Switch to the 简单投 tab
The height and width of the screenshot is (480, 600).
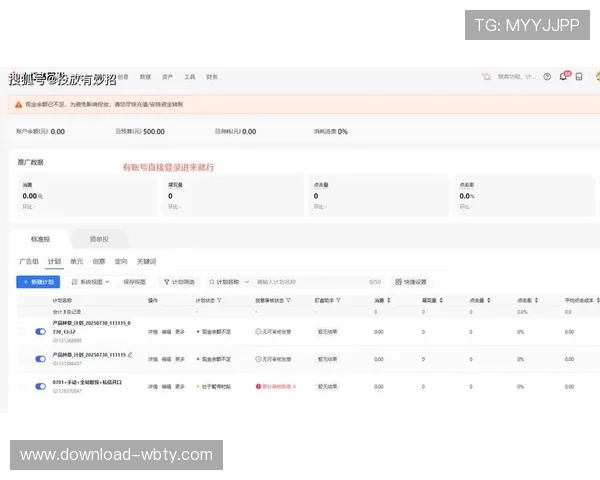coord(99,239)
